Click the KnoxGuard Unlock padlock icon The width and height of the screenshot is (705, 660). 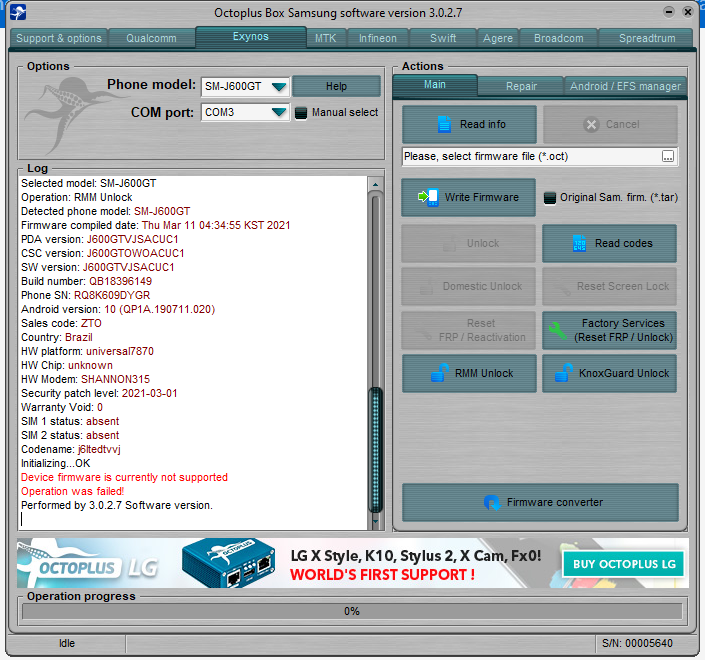(x=563, y=373)
